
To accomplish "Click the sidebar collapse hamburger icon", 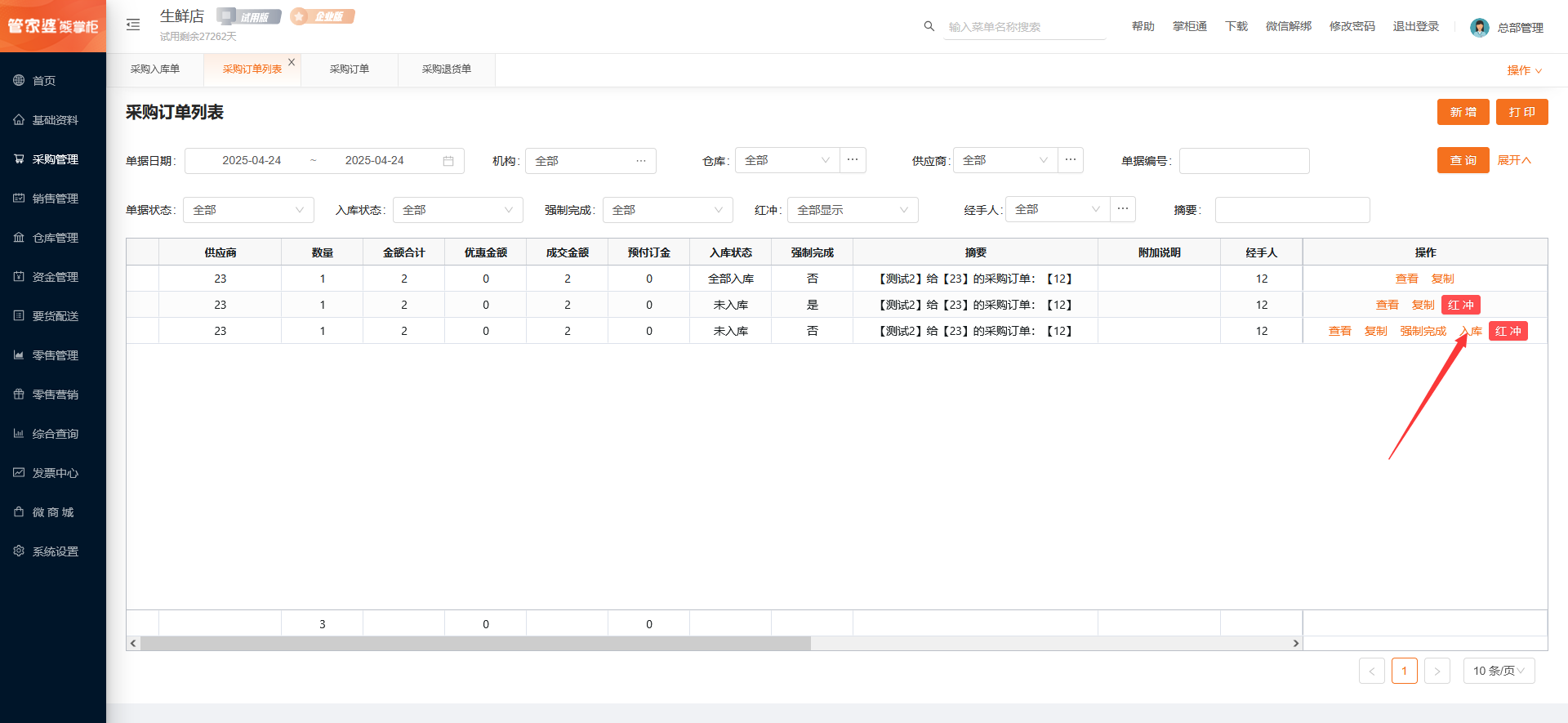I will coord(133,25).
